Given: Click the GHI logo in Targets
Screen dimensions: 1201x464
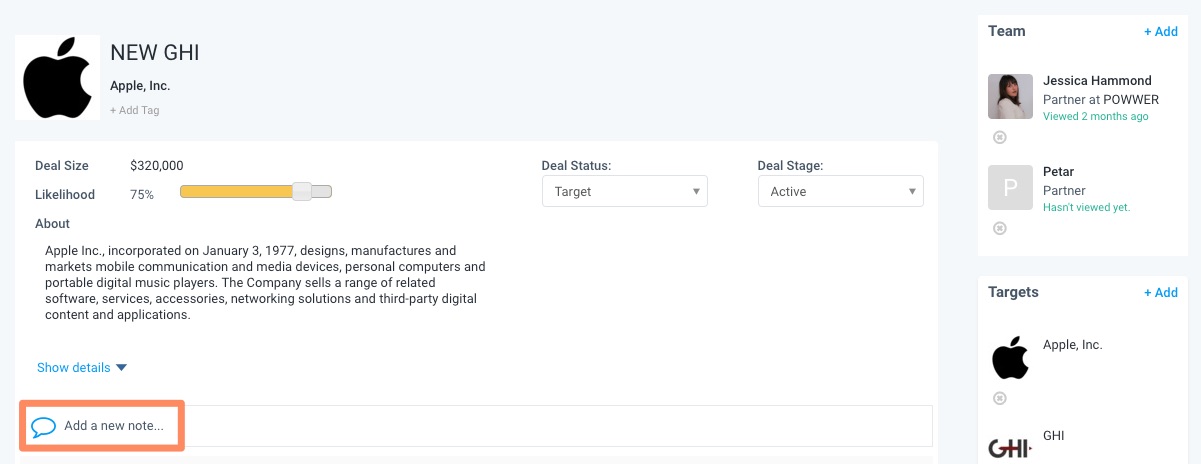Looking at the screenshot, I should coord(1010,447).
